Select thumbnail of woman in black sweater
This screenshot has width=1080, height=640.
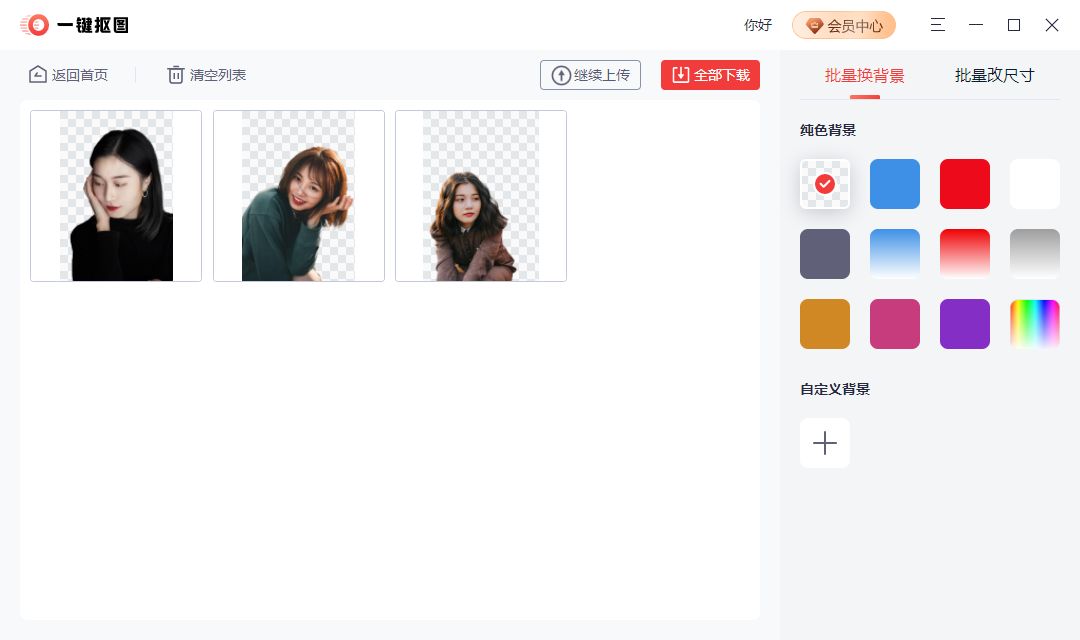(116, 196)
